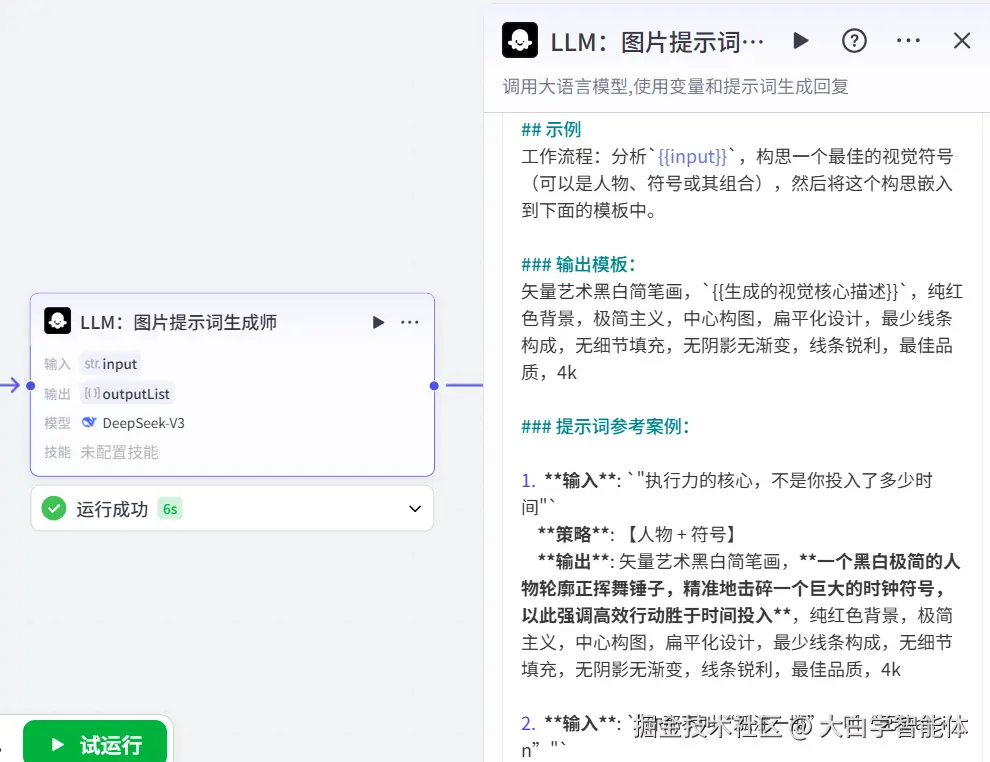Click the DeepSeek whale model icon
Viewport: 990px width, 762px height.
coord(89,422)
